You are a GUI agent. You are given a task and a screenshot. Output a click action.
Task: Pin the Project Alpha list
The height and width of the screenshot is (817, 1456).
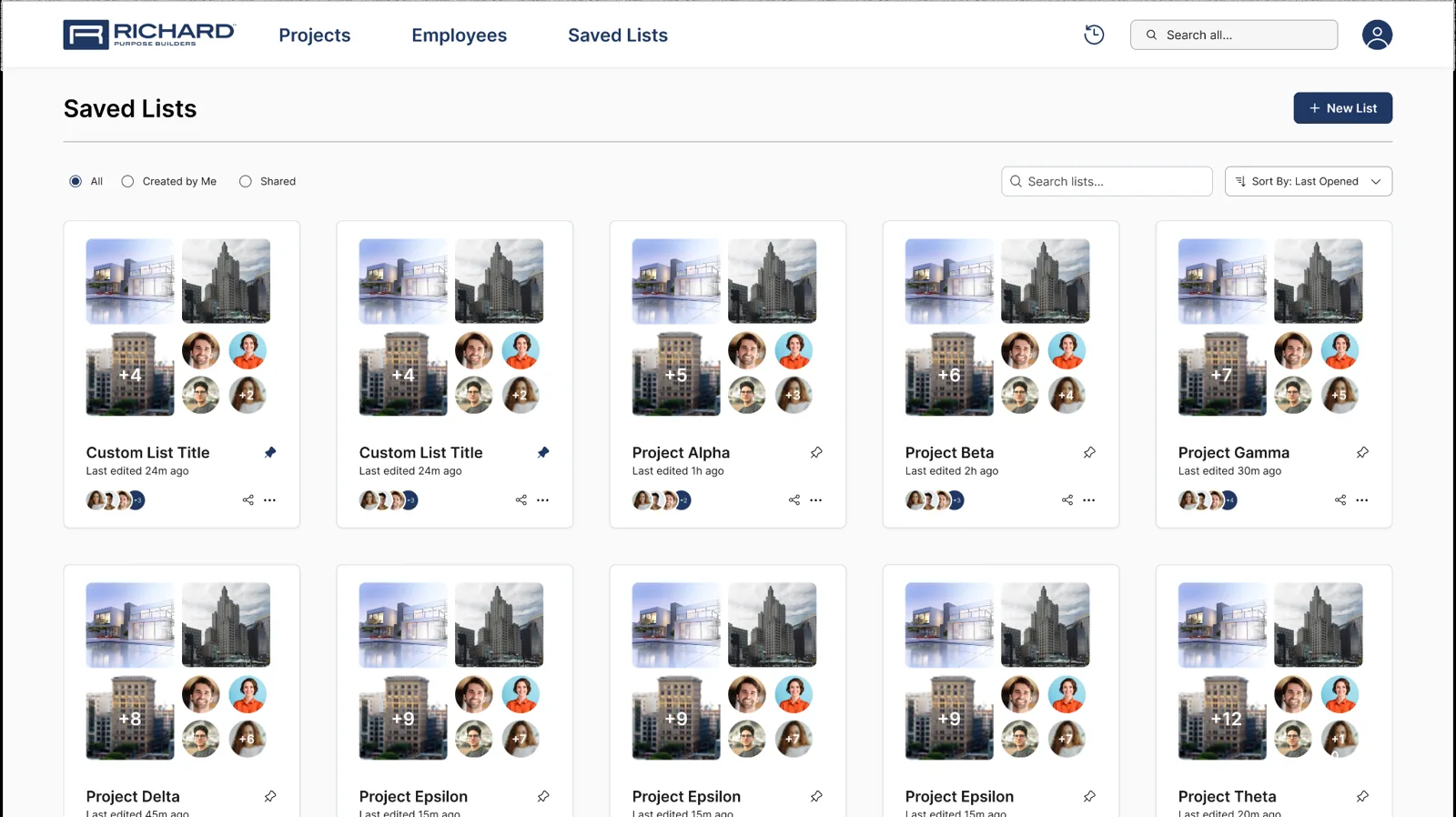tap(816, 452)
